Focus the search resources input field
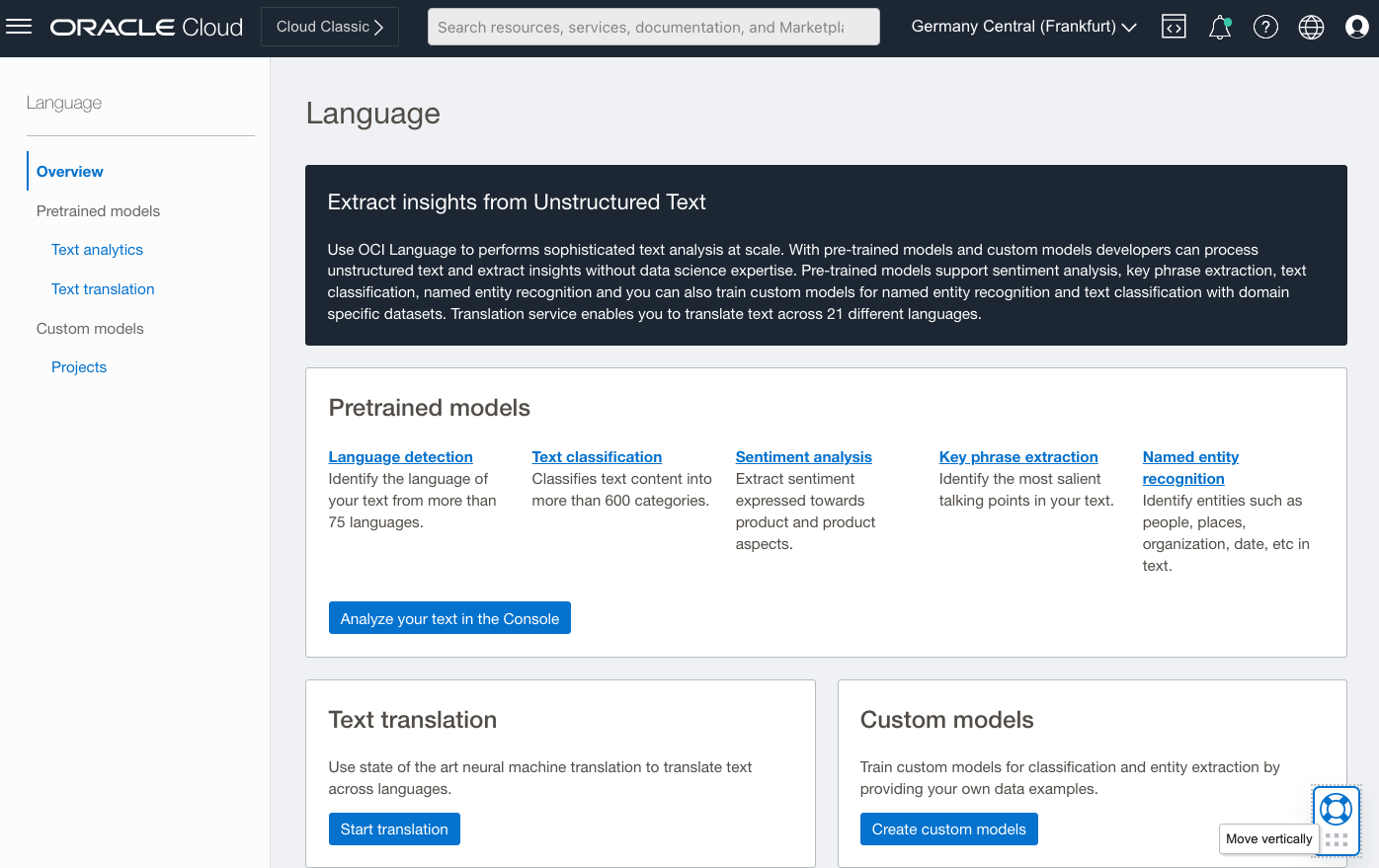The image size is (1379, 868). (653, 27)
